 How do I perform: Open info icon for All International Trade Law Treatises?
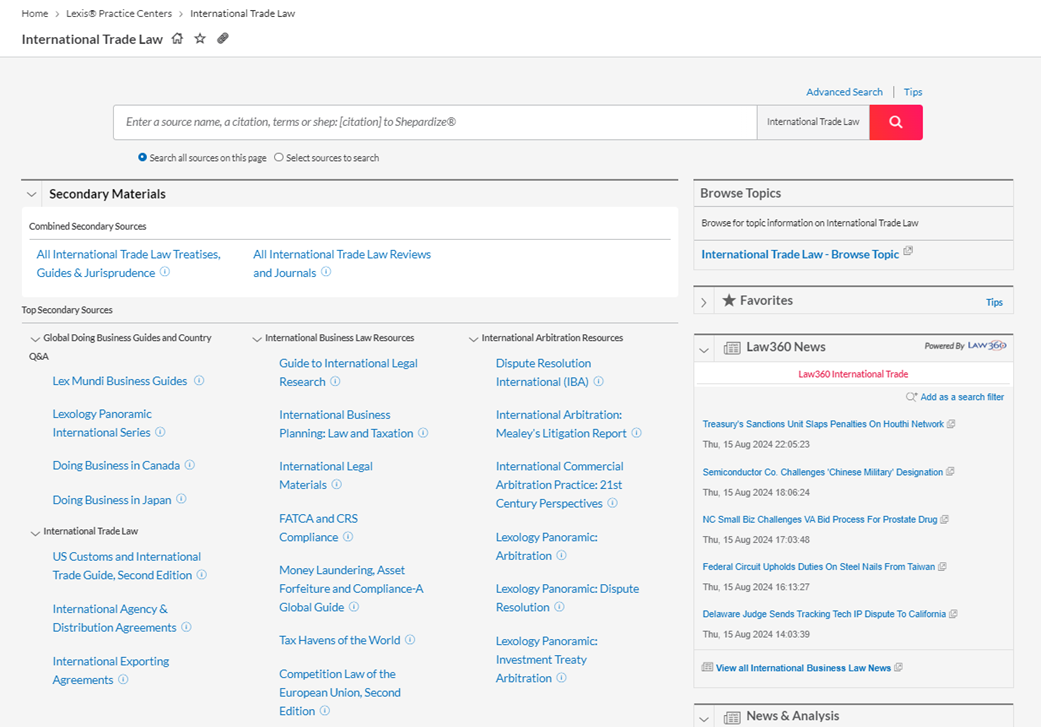pyautogui.click(x=165, y=272)
